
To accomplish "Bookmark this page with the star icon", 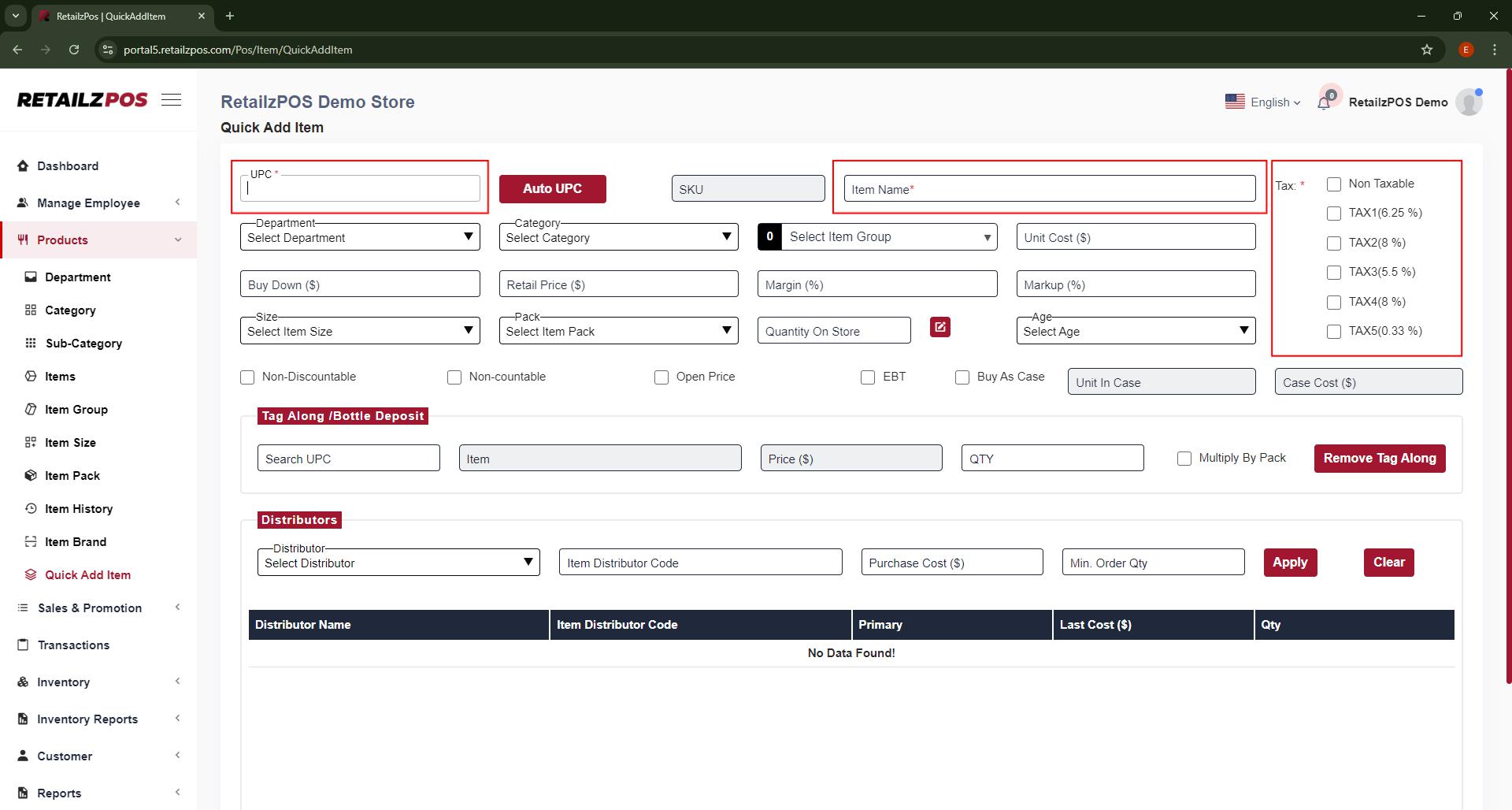I will pos(1426,50).
